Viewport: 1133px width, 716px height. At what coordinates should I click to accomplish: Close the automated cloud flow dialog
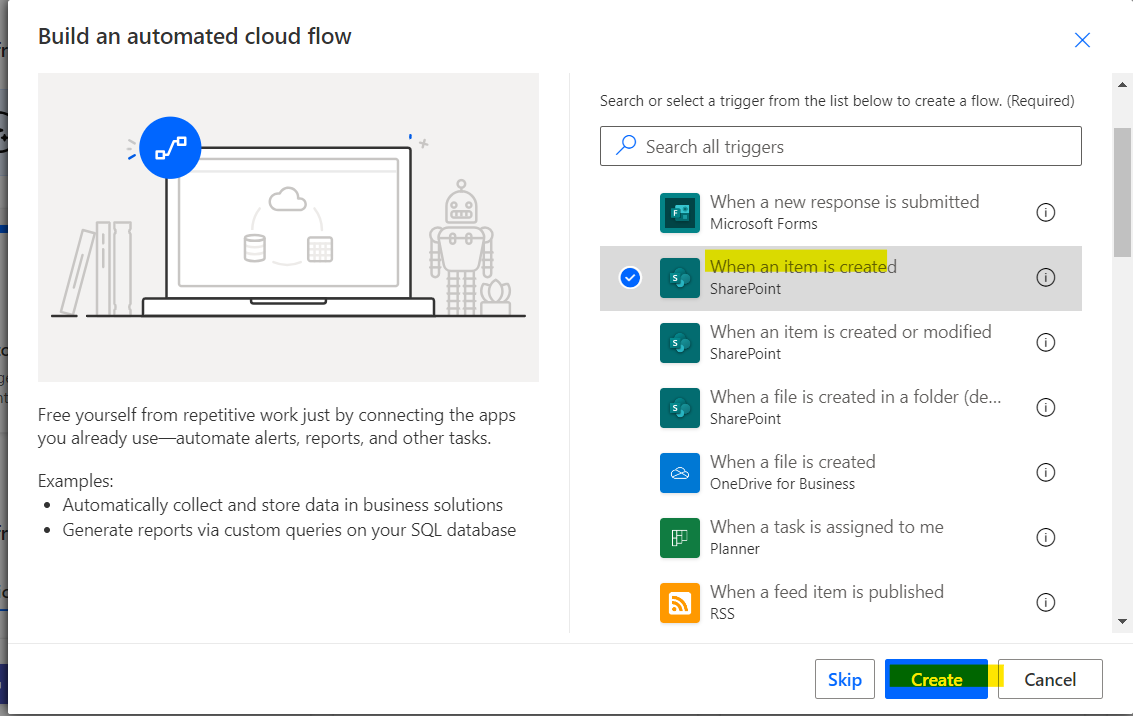[x=1082, y=40]
